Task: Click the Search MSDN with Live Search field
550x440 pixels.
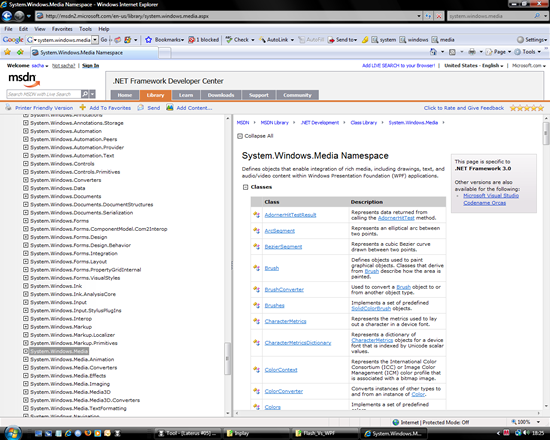Action: point(43,94)
